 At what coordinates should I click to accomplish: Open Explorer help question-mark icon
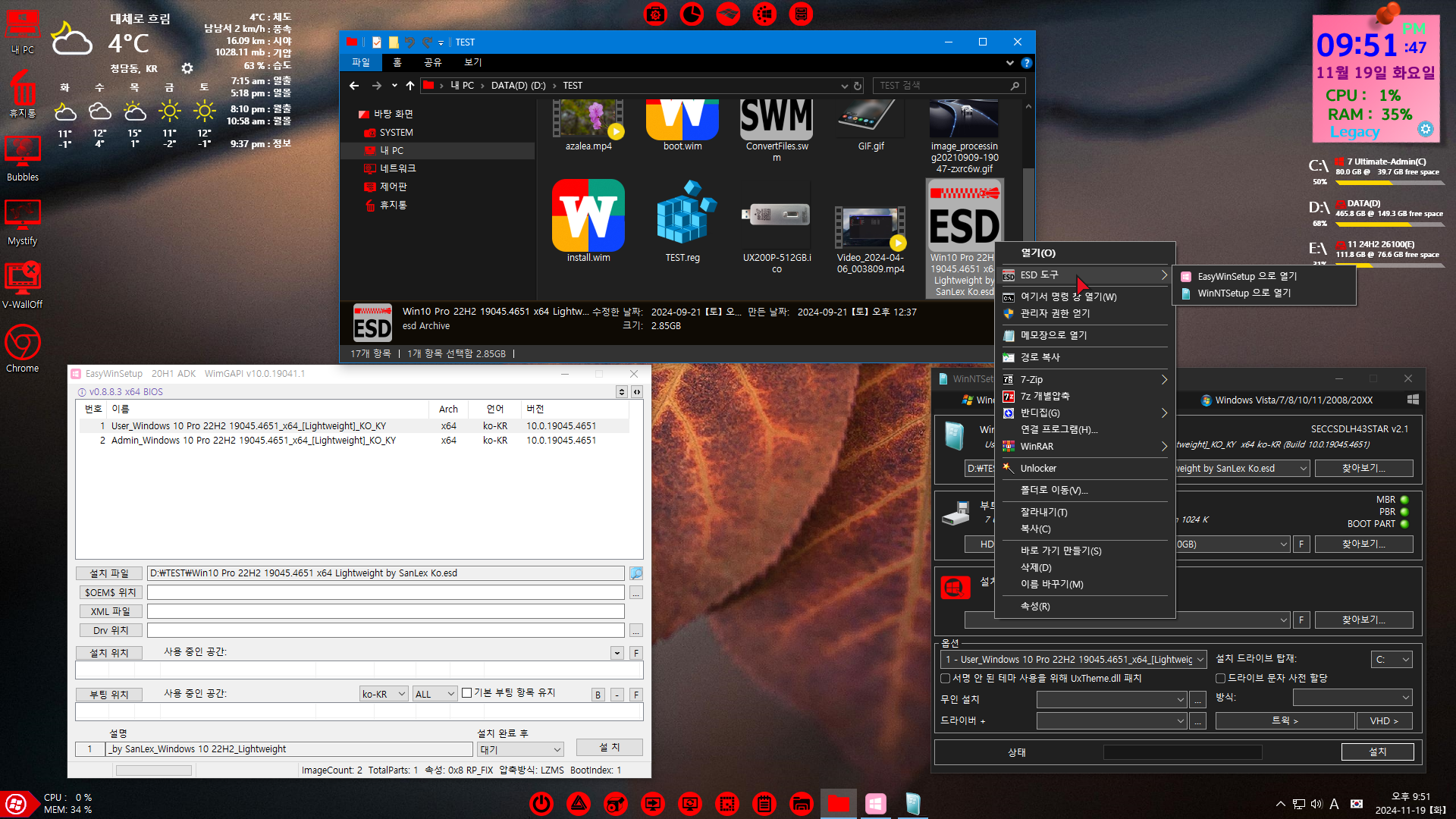[1026, 63]
